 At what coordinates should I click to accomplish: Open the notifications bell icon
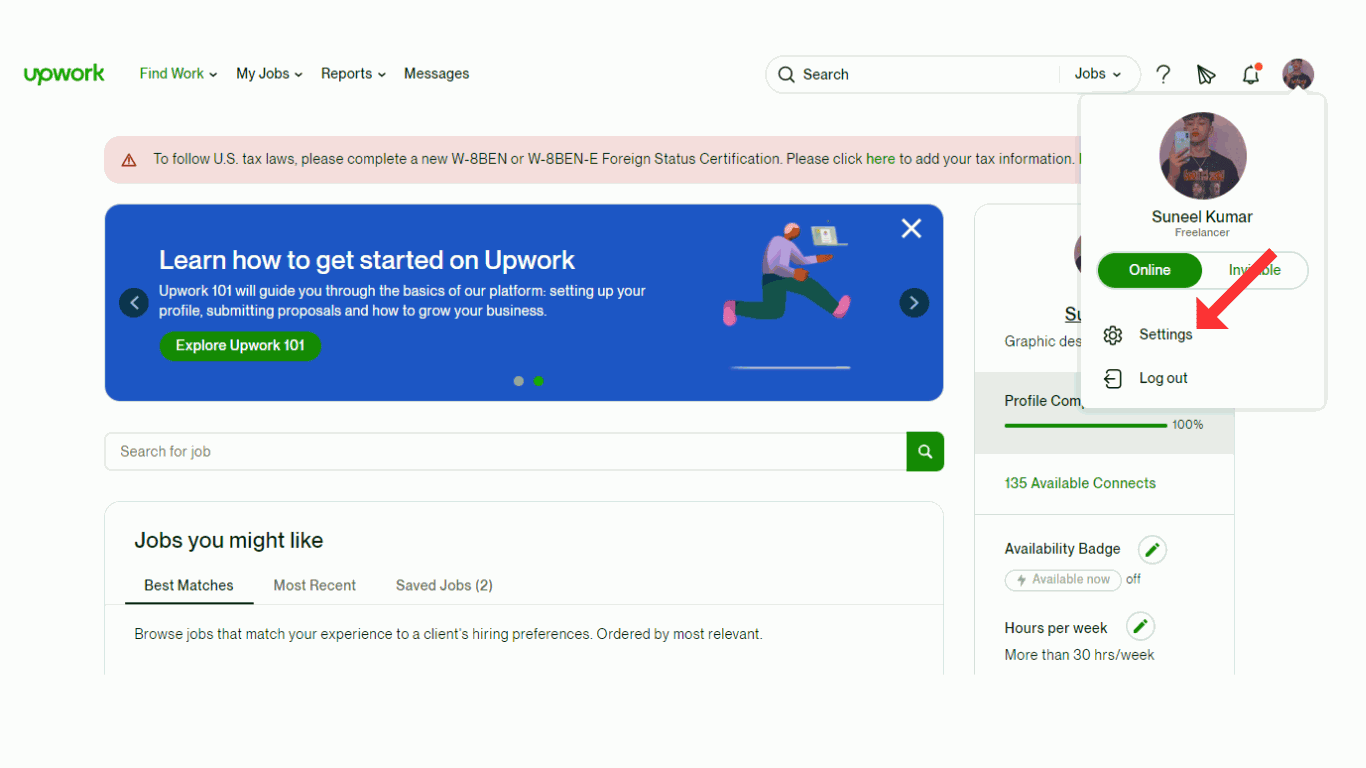click(x=1251, y=74)
